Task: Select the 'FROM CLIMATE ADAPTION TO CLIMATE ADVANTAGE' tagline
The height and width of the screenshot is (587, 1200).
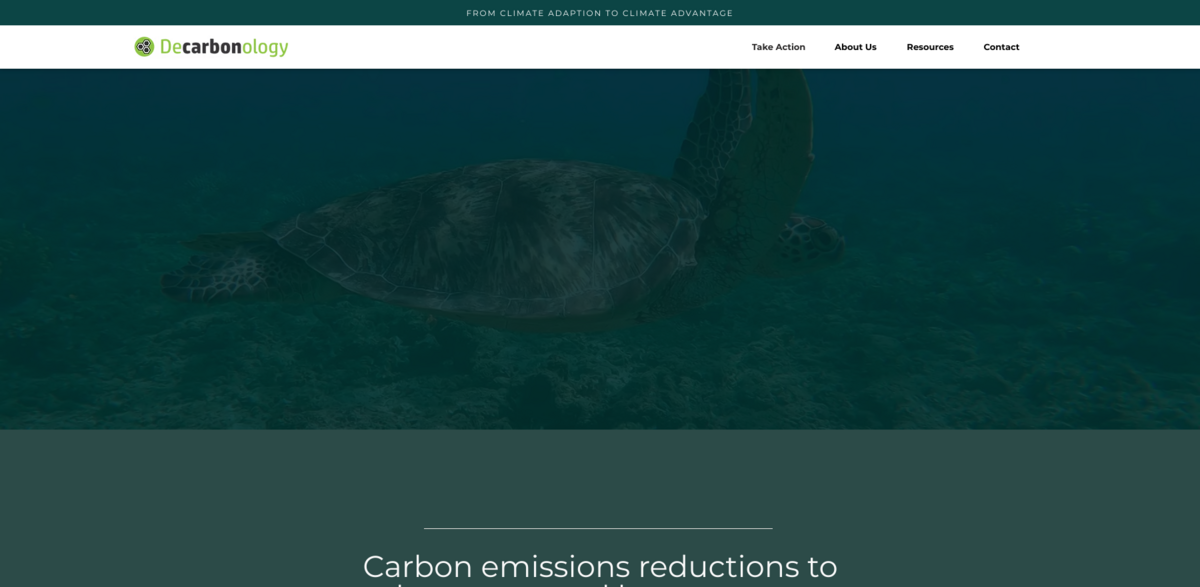Action: 599,13
